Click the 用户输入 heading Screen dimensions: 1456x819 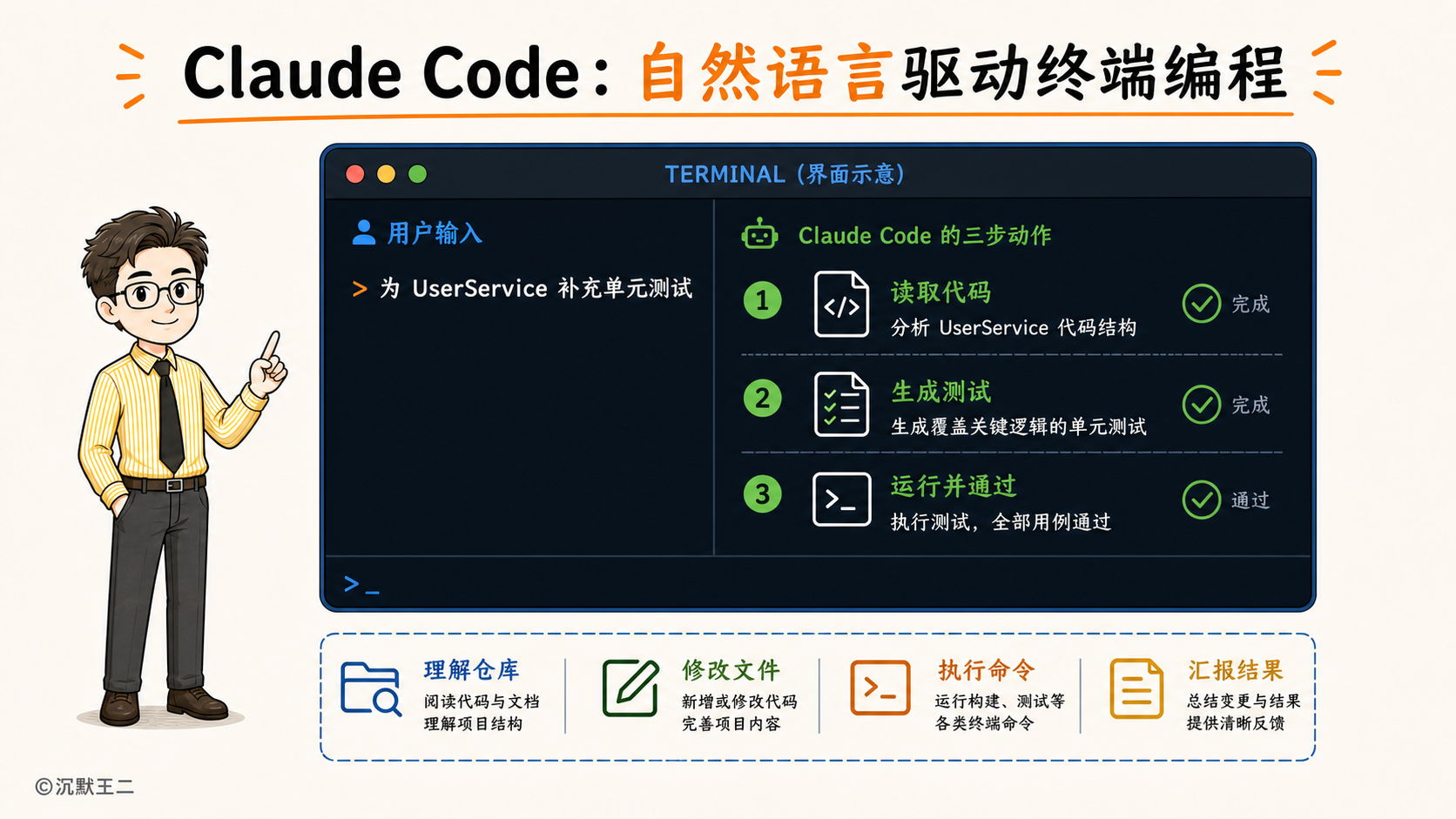tap(434, 233)
